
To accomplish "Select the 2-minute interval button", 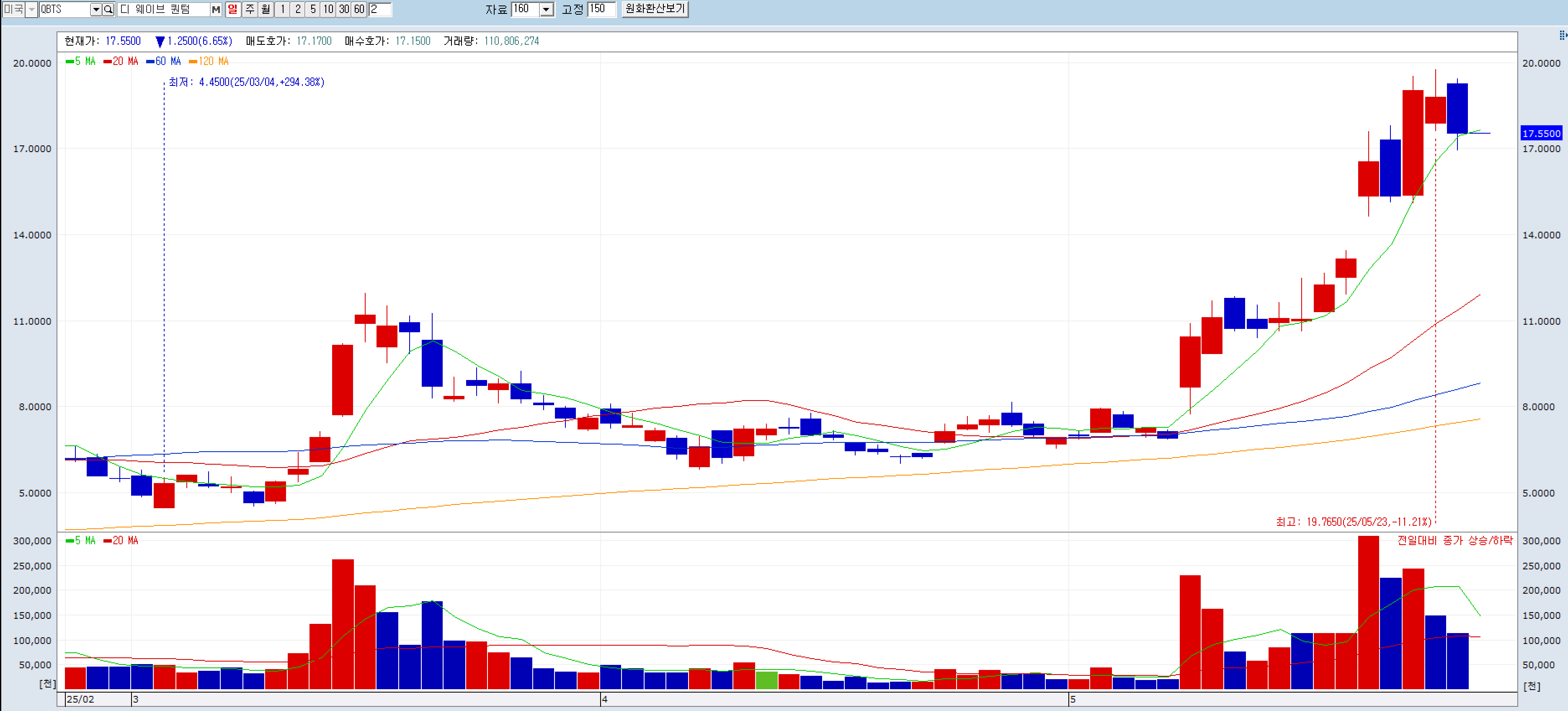I will tap(298, 9).
